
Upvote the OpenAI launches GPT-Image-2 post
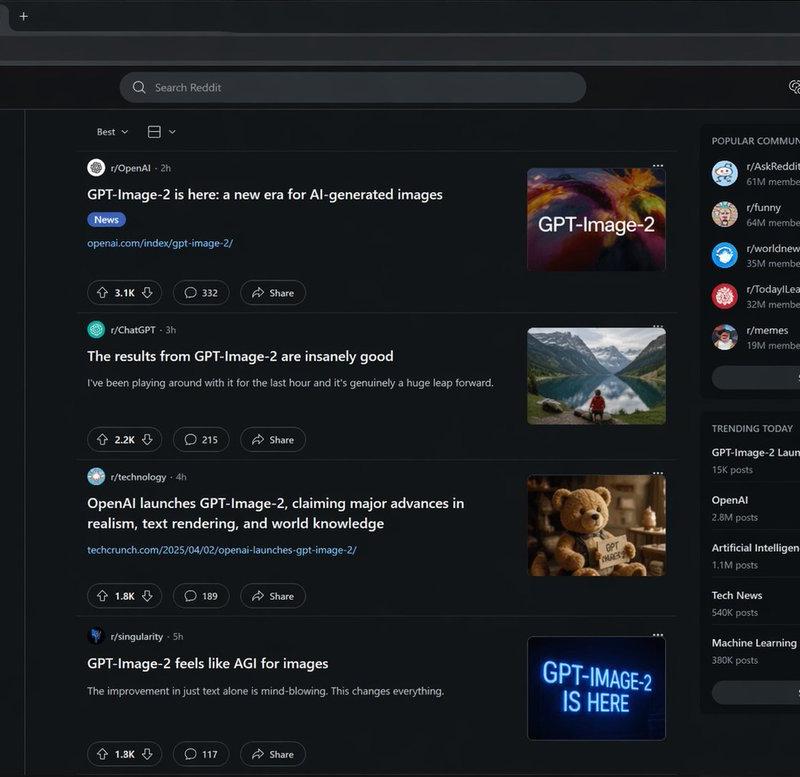pos(103,596)
